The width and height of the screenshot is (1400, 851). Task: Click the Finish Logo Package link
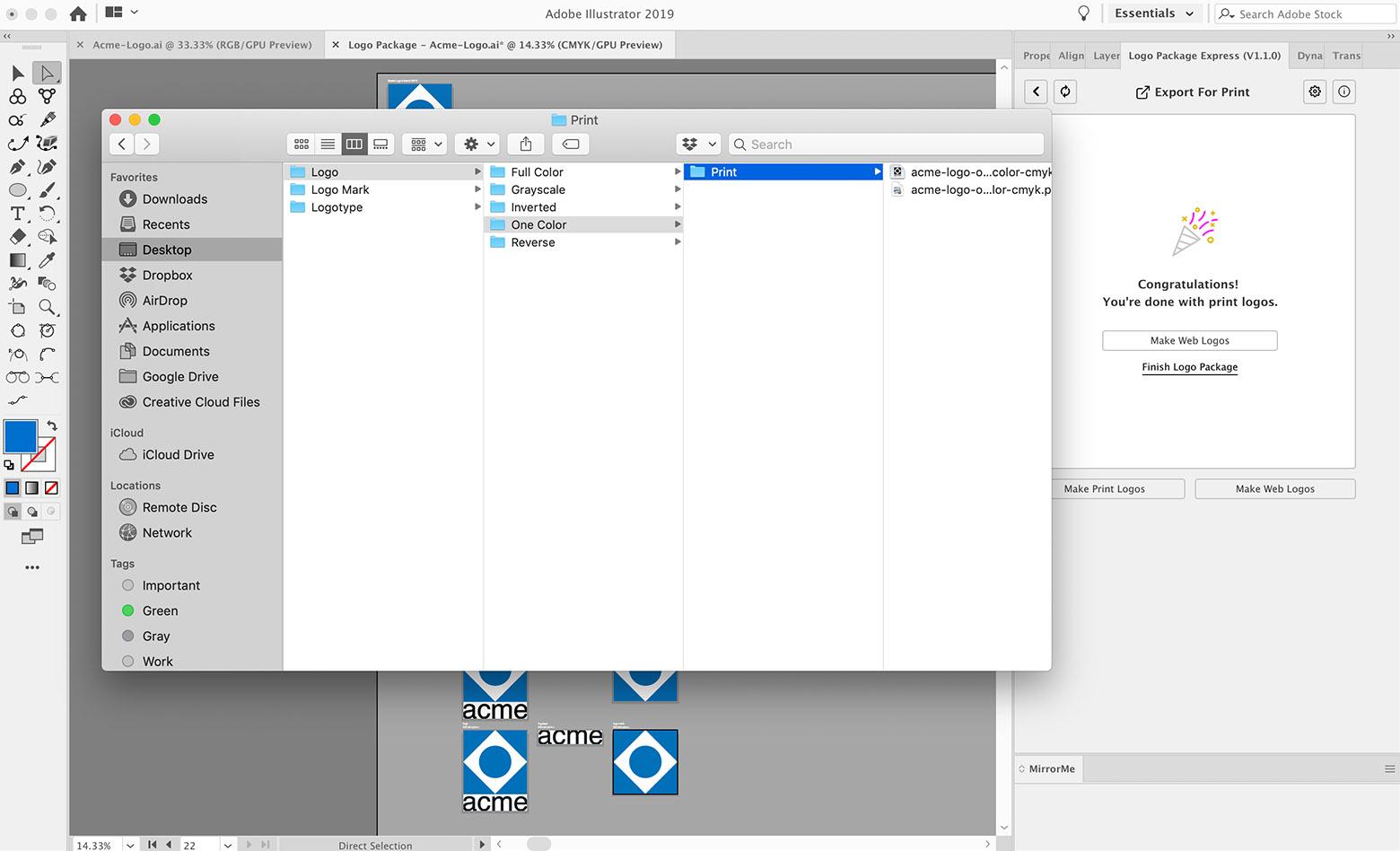pos(1190,367)
